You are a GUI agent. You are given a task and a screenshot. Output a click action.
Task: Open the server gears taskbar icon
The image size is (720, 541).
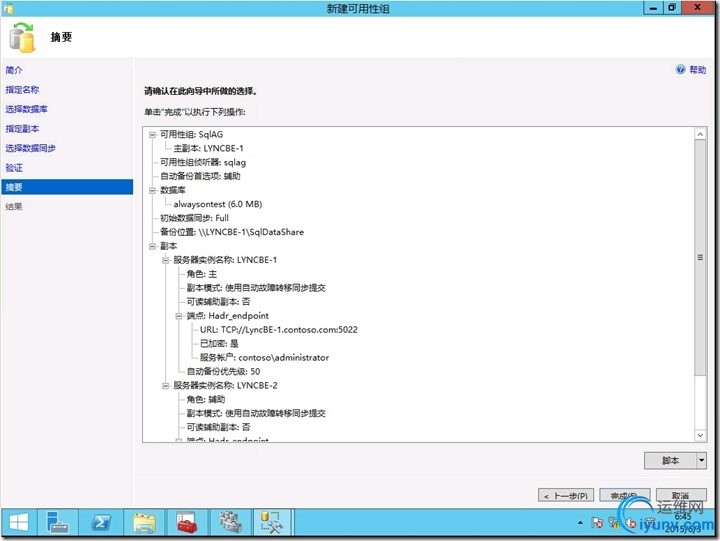(230, 522)
